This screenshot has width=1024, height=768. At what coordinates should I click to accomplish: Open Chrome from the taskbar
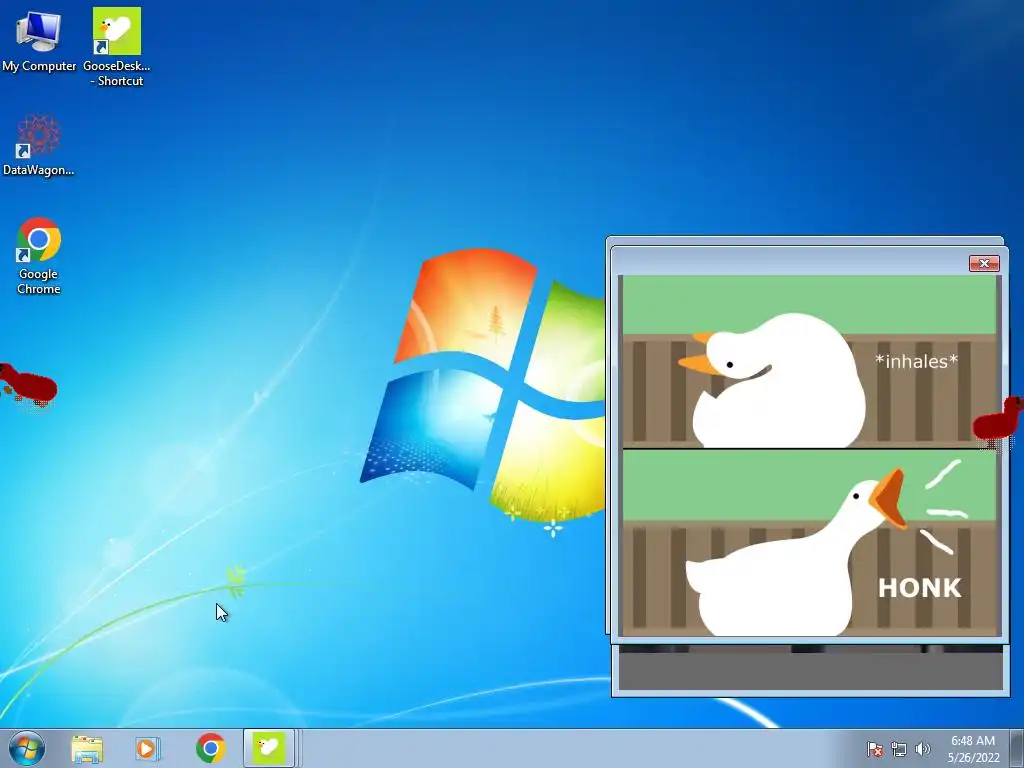pyautogui.click(x=210, y=748)
